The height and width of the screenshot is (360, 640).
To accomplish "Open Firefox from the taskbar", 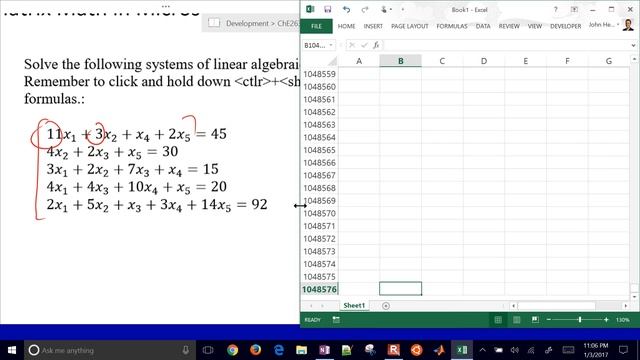I will [x=256, y=350].
